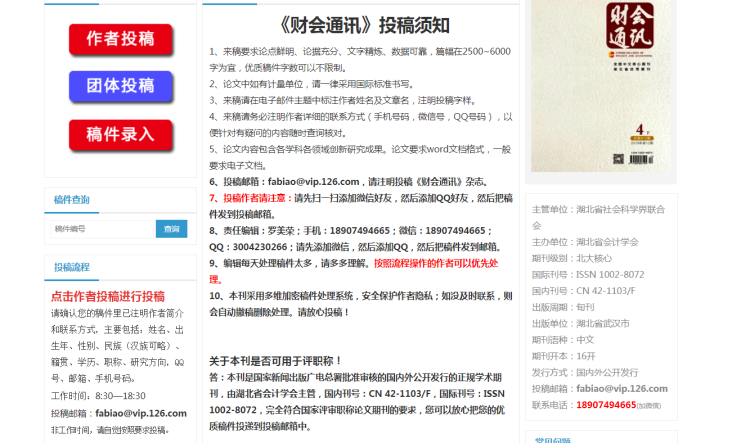Image resolution: width=750 pixels, height=443 pixels.
Task: Click the red 按照流程操作的作者可以优先处 text
Action: (x=436, y=263)
